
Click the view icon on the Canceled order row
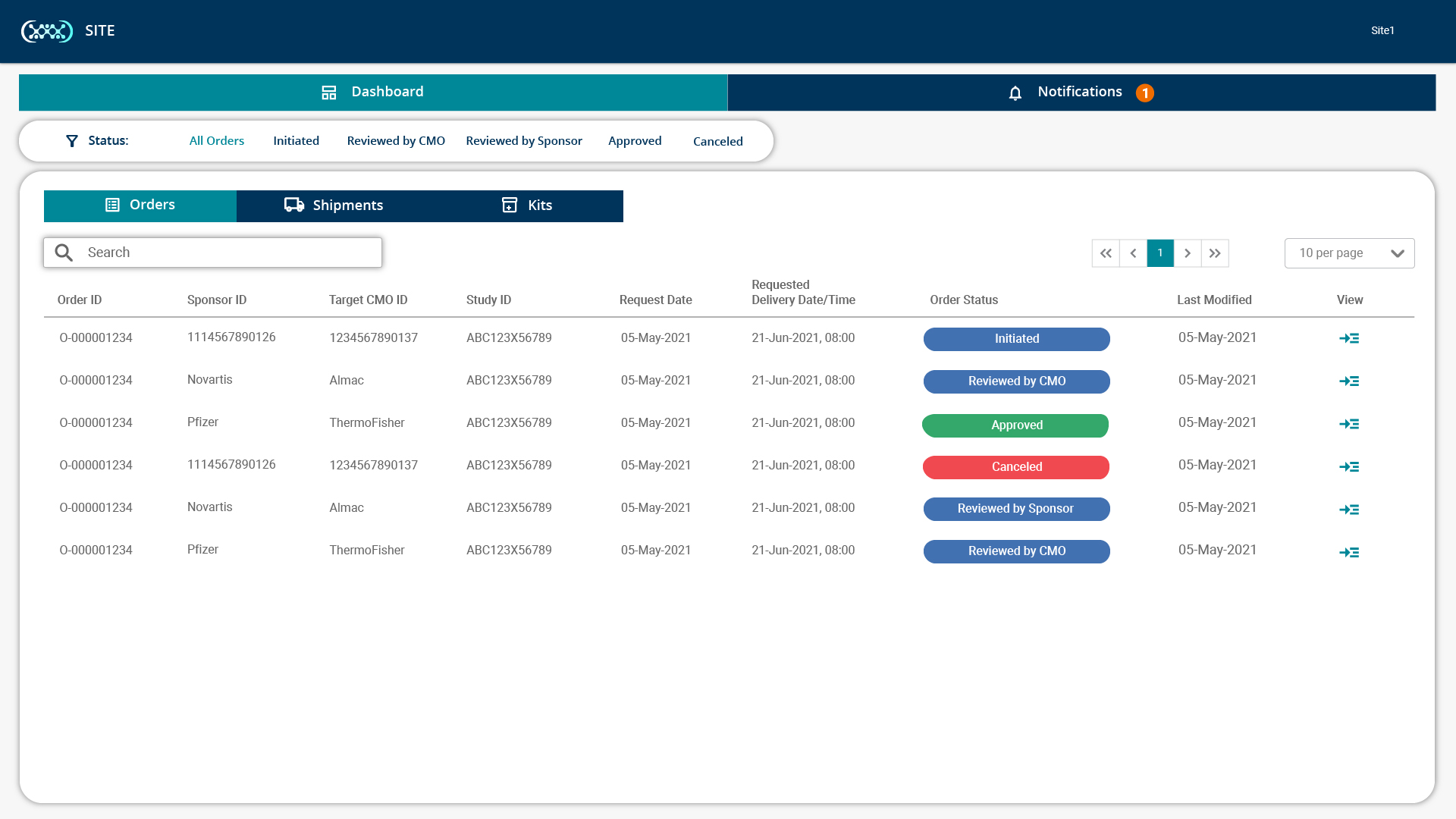1351,466
